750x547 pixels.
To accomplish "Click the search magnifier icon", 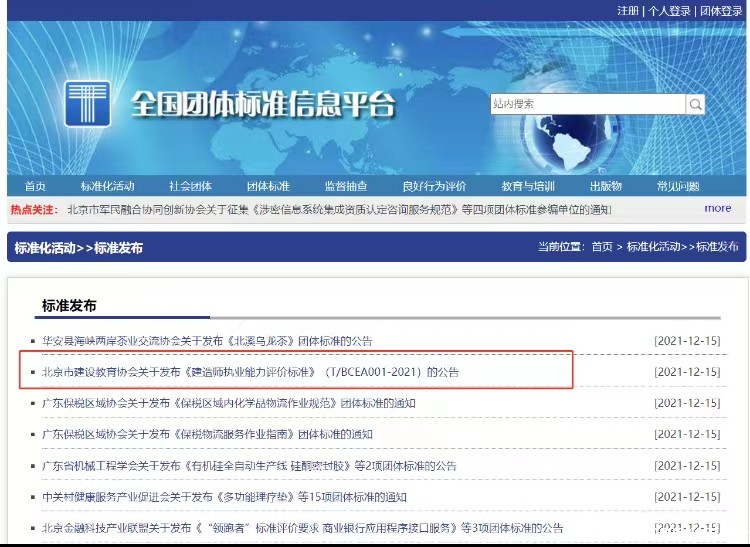I will [x=695, y=104].
